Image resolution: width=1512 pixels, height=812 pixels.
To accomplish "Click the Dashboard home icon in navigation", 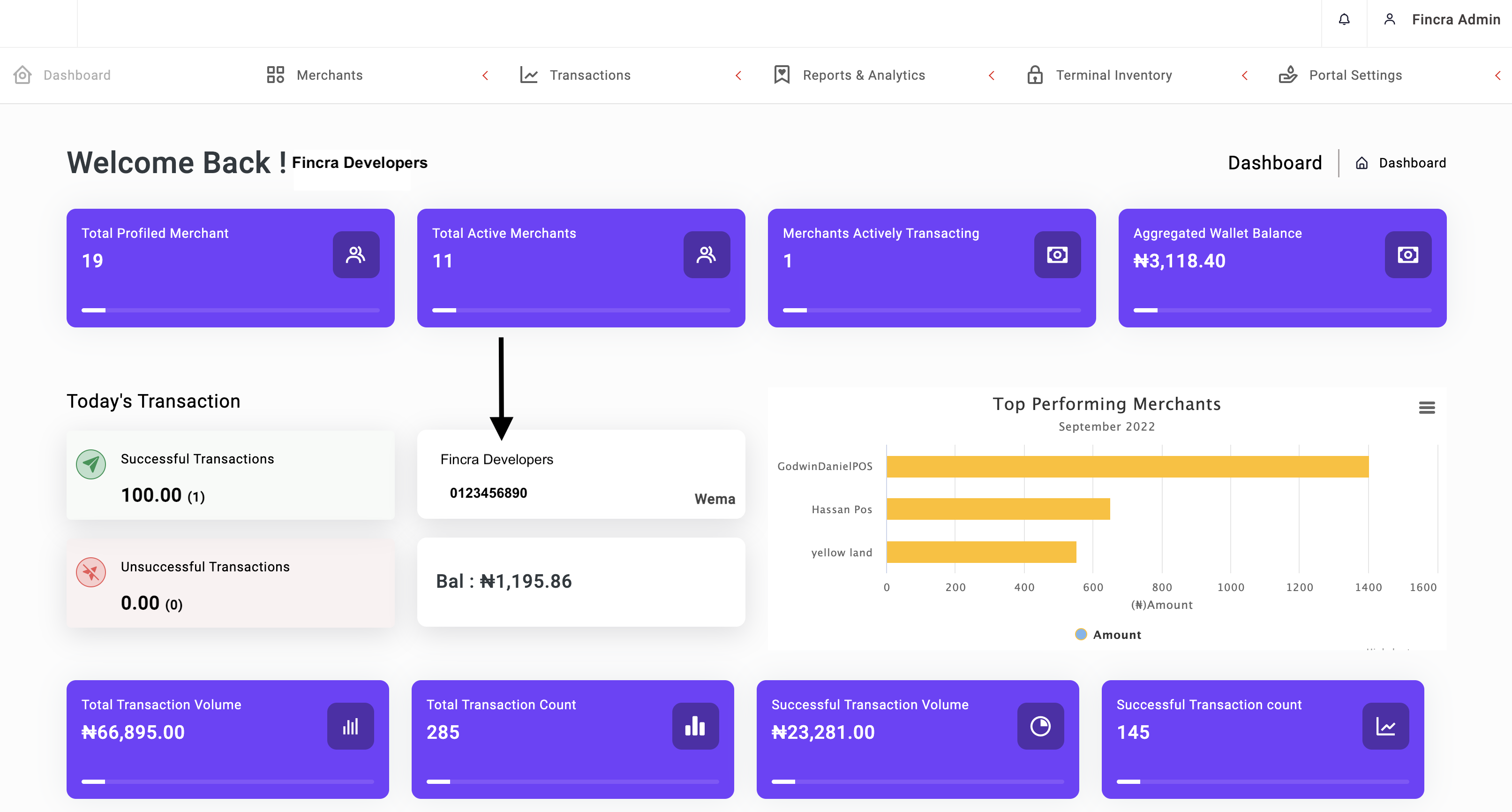I will (23, 75).
